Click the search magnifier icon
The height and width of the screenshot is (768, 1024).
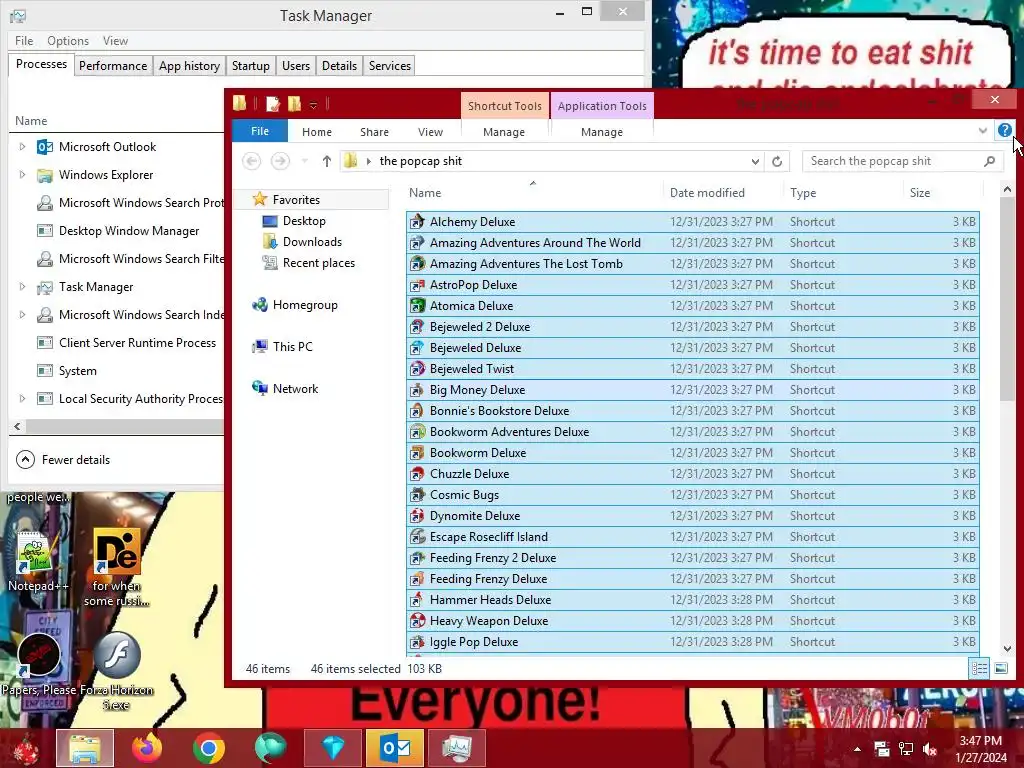coord(989,161)
